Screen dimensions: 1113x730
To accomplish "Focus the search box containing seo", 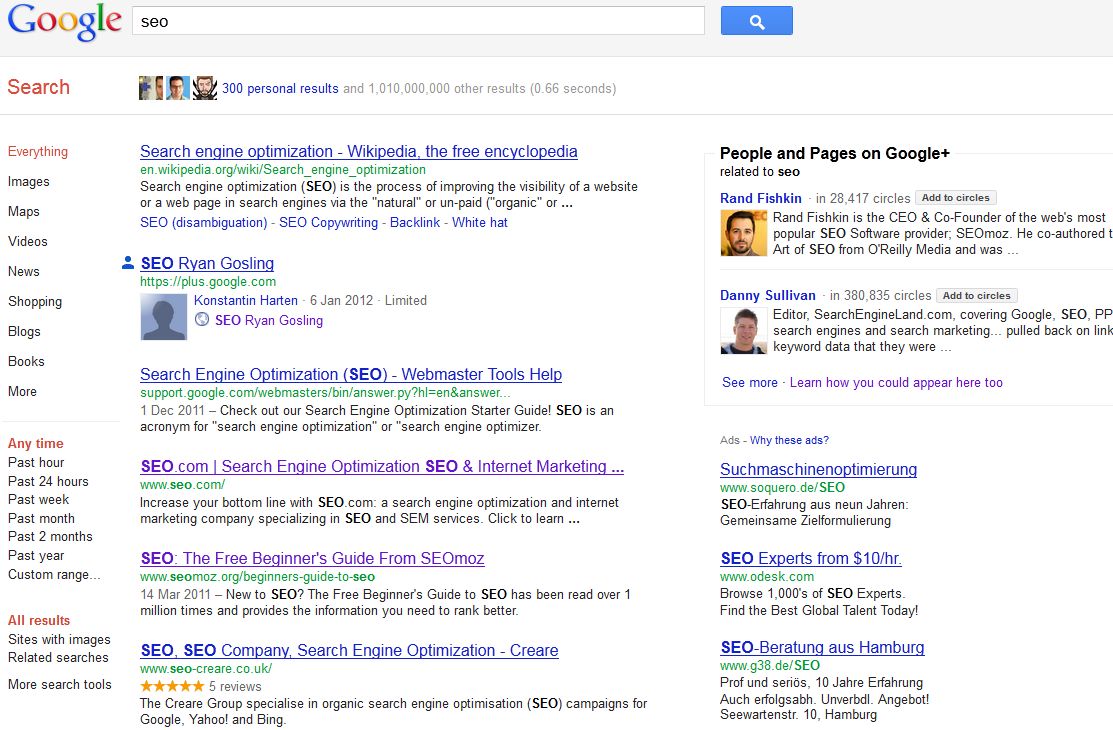I will (x=418, y=21).
